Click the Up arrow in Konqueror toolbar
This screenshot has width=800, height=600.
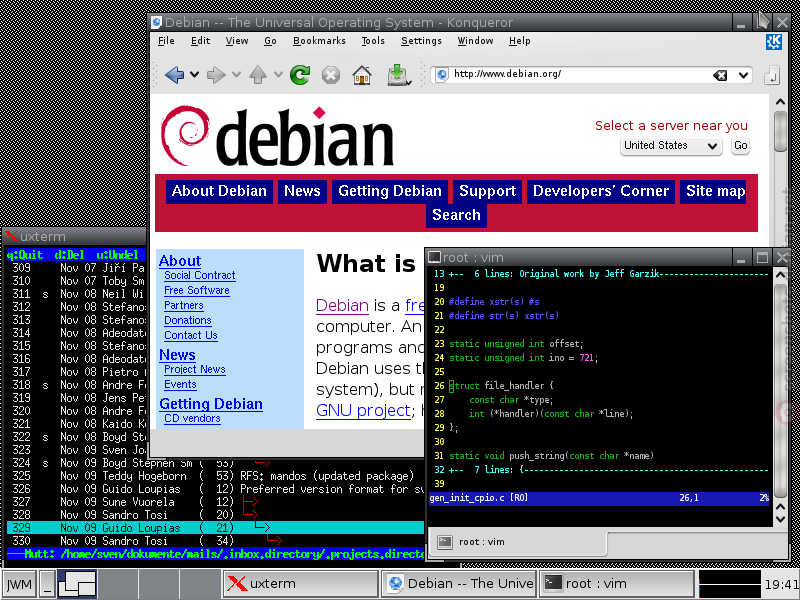(258, 75)
